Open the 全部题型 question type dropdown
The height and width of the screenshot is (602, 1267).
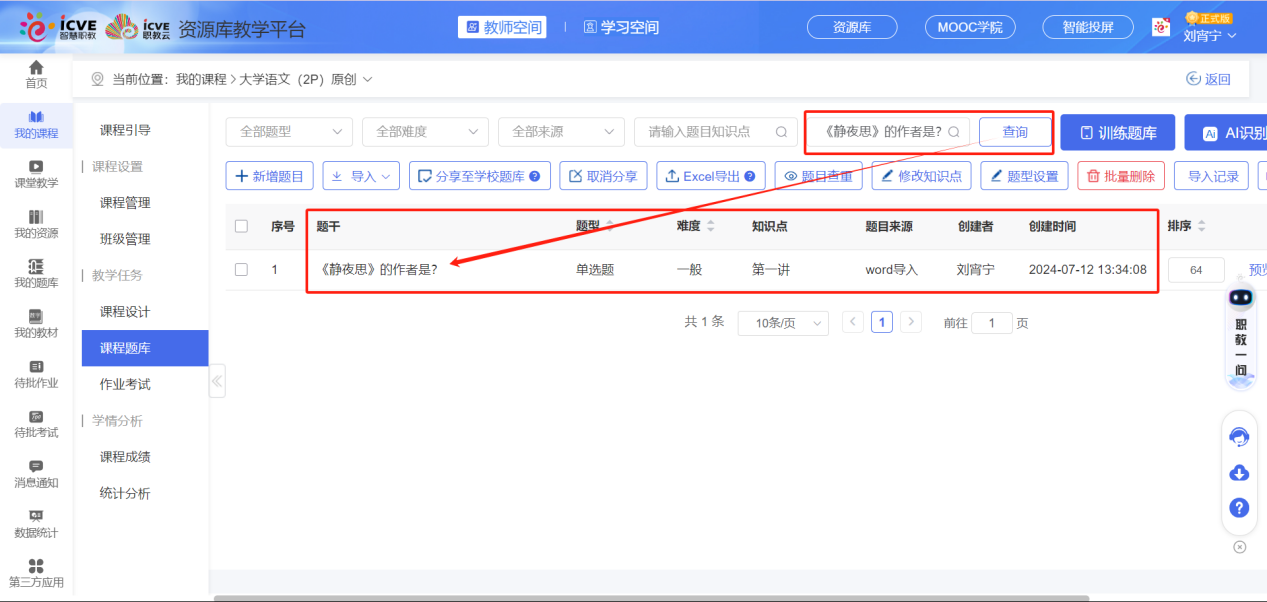click(289, 132)
